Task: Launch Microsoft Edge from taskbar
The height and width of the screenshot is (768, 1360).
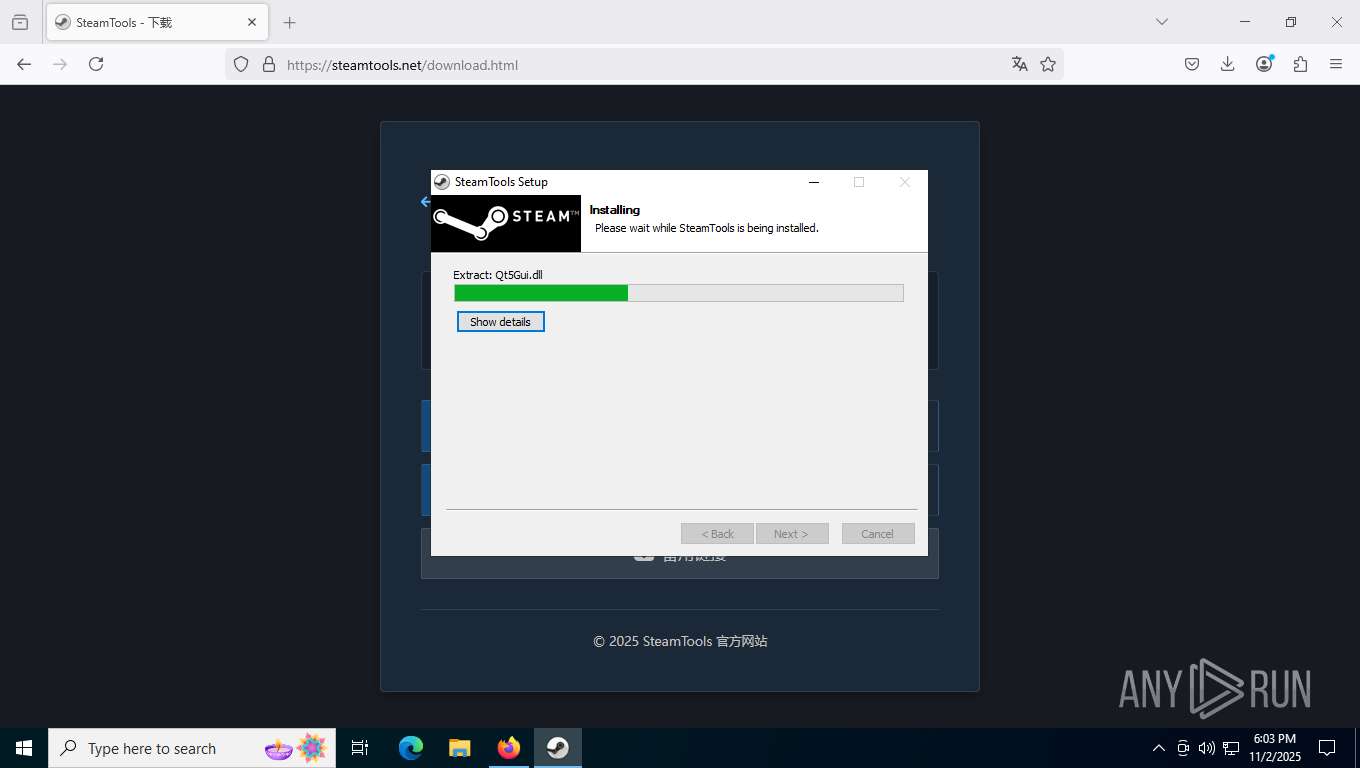Action: (x=410, y=748)
